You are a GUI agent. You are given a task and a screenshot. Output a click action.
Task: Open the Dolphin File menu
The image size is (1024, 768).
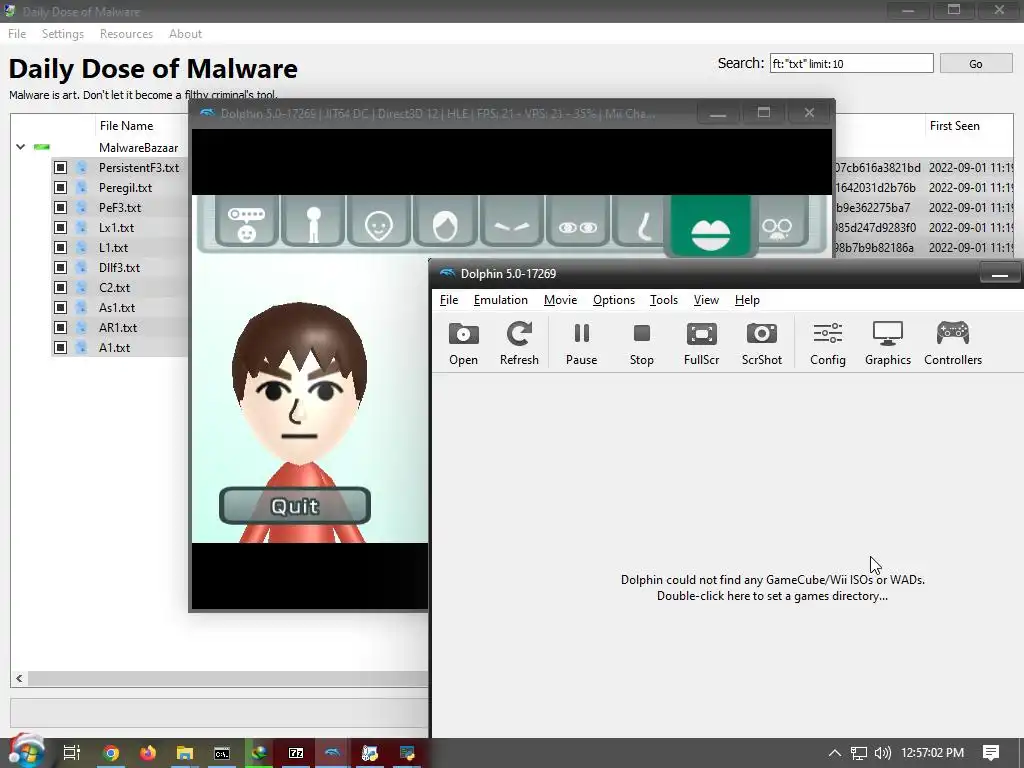(x=449, y=300)
